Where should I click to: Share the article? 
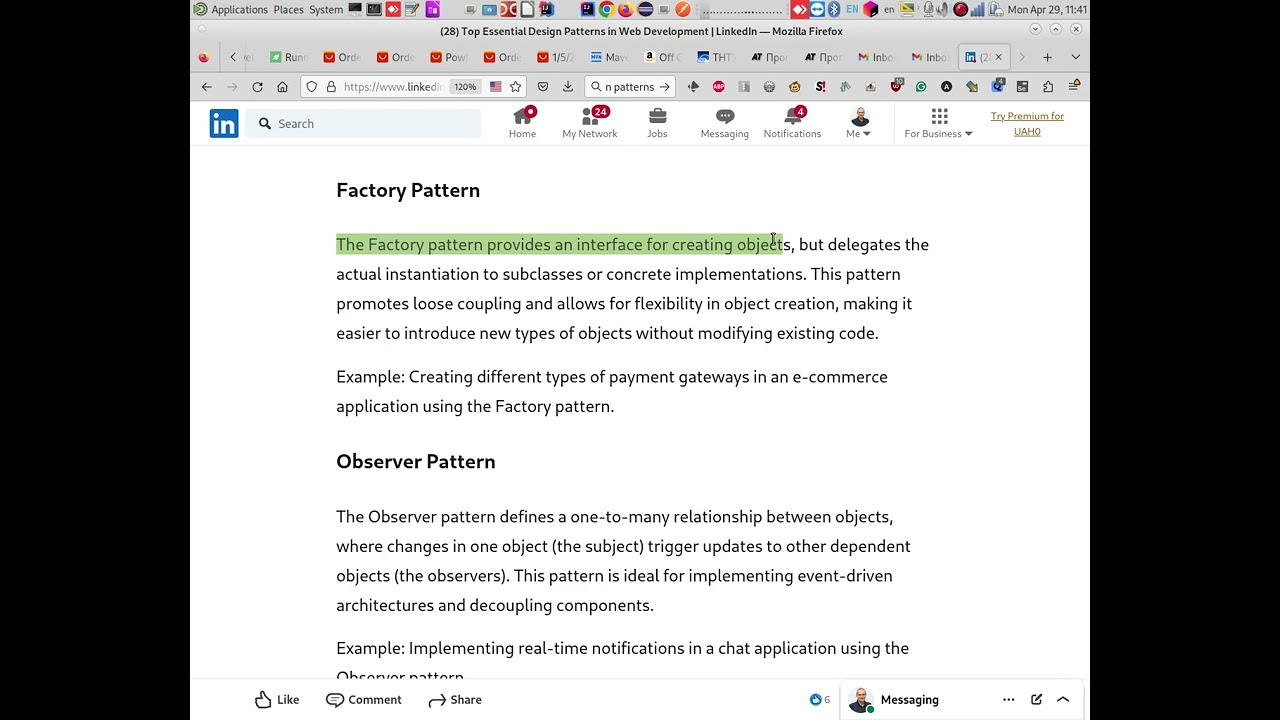(x=455, y=700)
